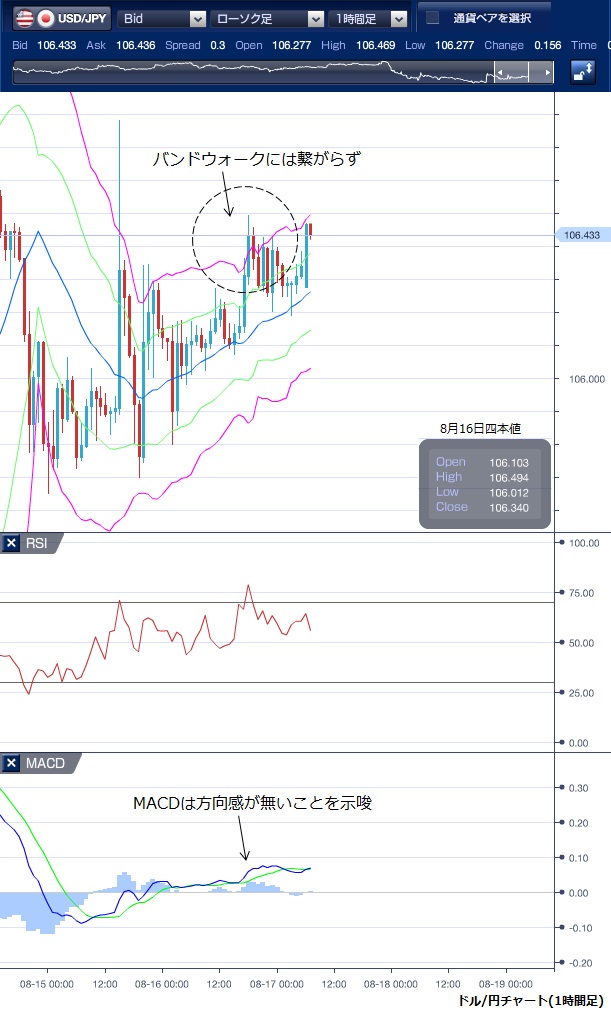Image resolution: width=611 pixels, height=1010 pixels.
Task: Click the 8月16日四本値 OHLC info box
Action: (x=484, y=483)
